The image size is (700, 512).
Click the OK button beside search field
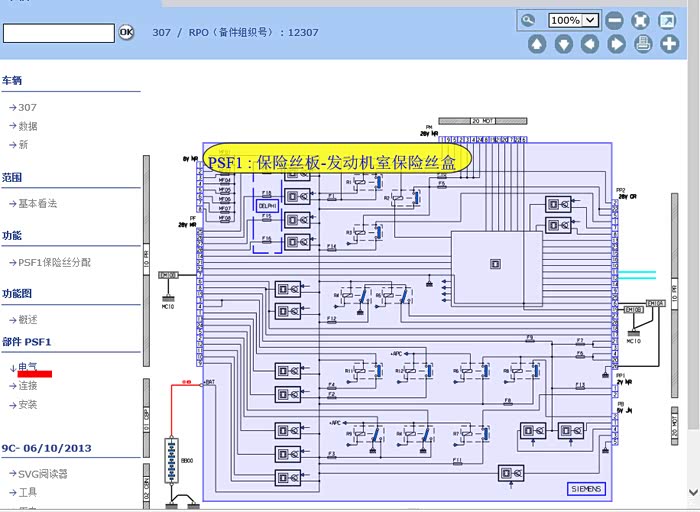click(126, 32)
